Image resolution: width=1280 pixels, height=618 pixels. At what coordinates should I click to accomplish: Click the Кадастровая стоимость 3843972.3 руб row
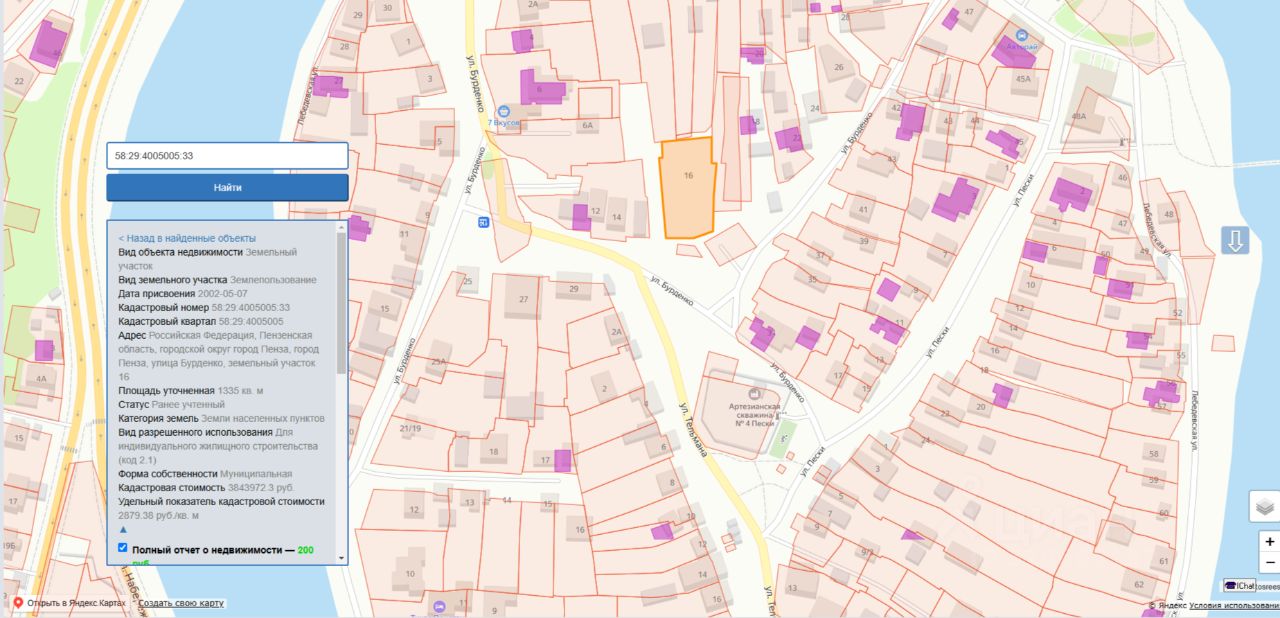pos(205,488)
